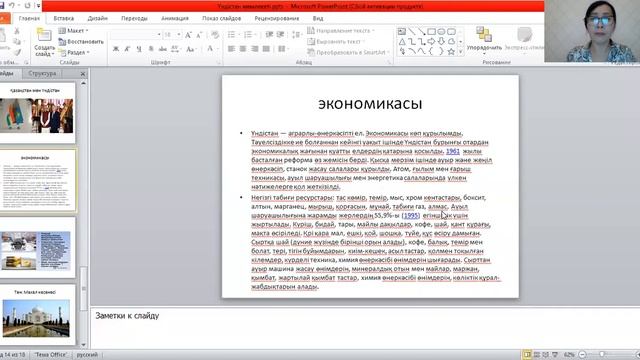This screenshot has height=360, width=640.
Task: Undo the last action in Quick Access toolbar
Action: [x=12, y=5]
